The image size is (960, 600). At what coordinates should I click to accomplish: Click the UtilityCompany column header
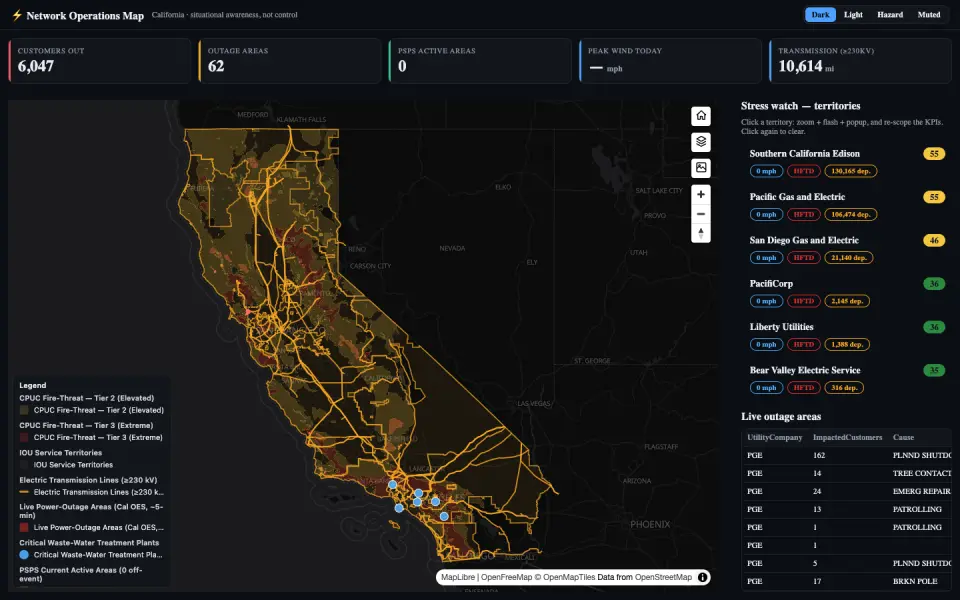click(x=774, y=437)
